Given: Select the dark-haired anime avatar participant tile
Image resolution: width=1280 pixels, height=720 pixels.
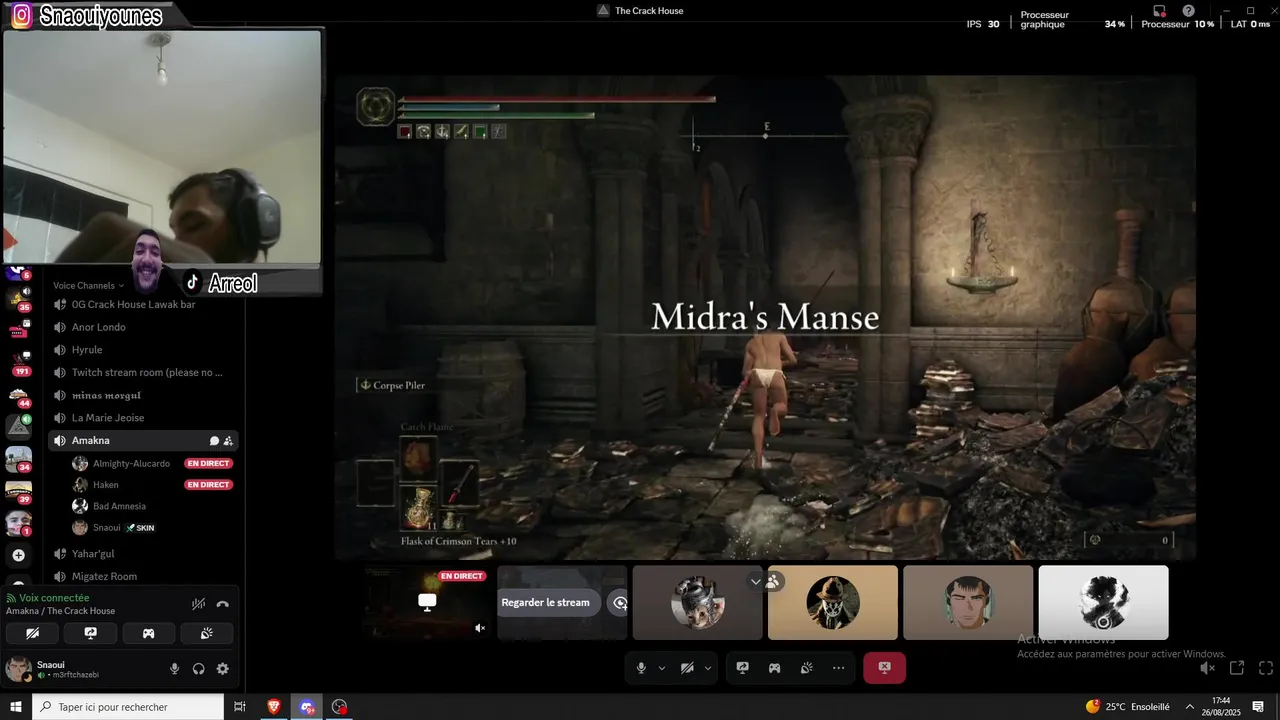Looking at the screenshot, I should point(968,602).
